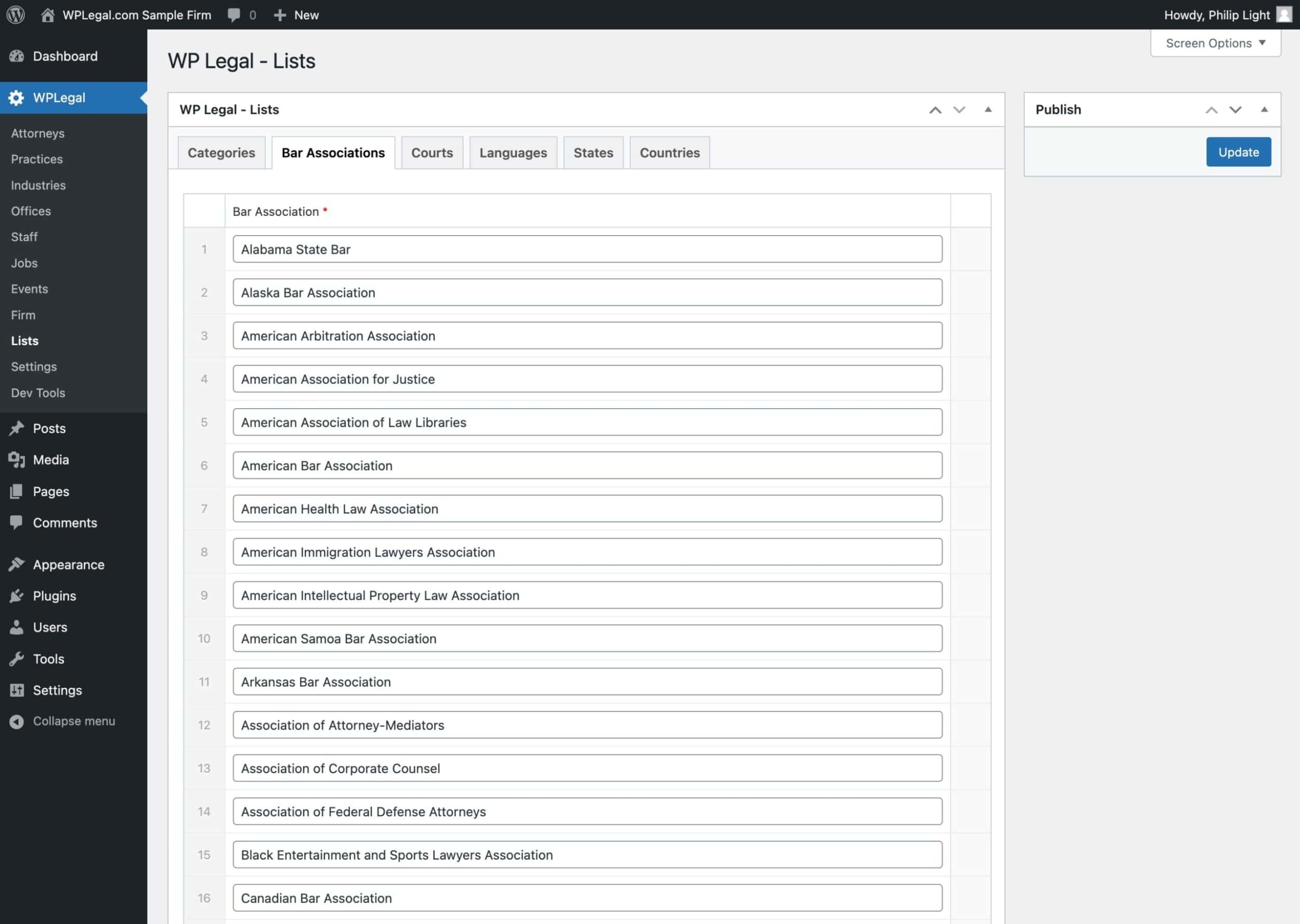This screenshot has height=924, width=1300.
Task: Click the Media library icon
Action: (17, 459)
